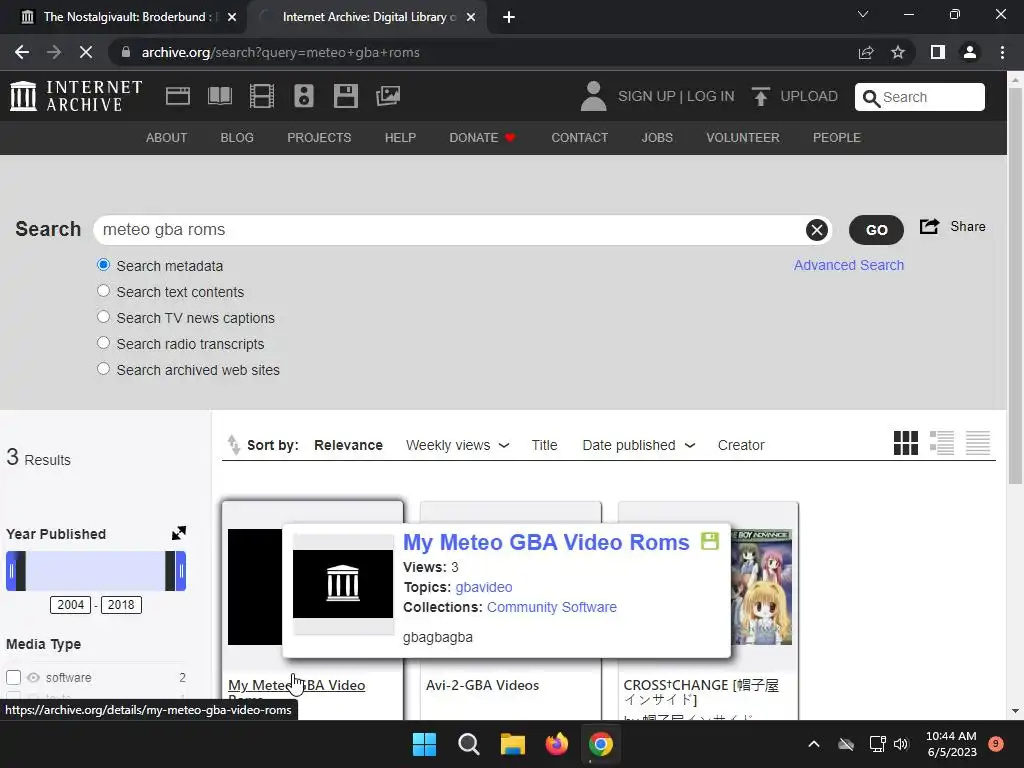Open the HELP menu item

(x=400, y=138)
